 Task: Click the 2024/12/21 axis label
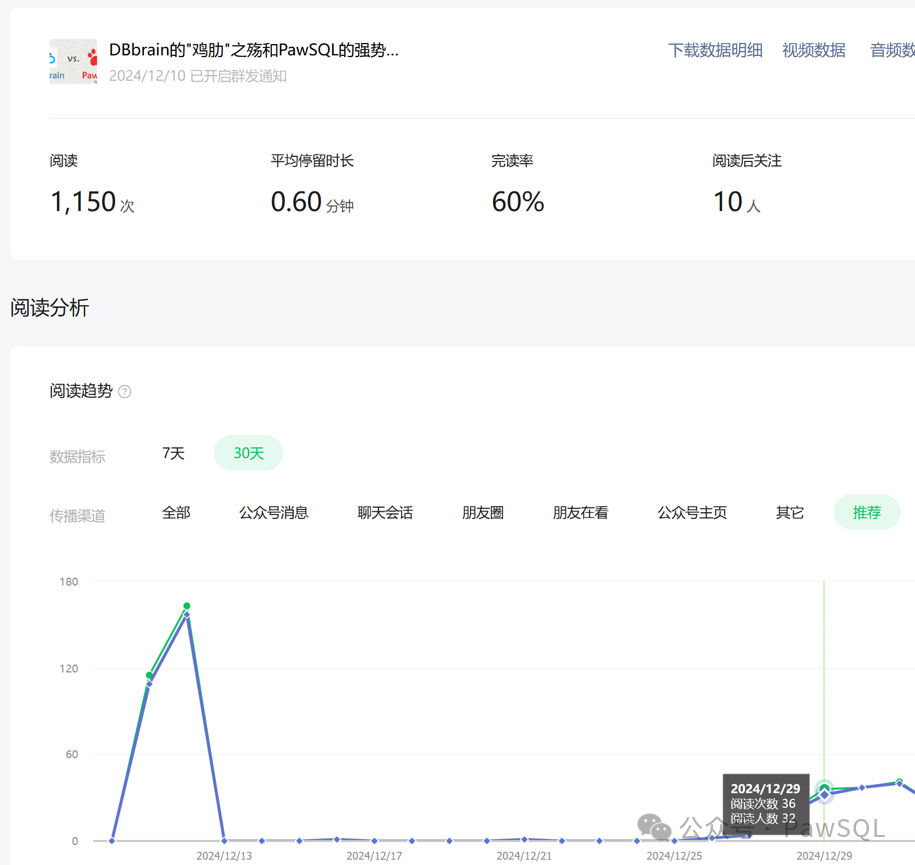coord(524,856)
